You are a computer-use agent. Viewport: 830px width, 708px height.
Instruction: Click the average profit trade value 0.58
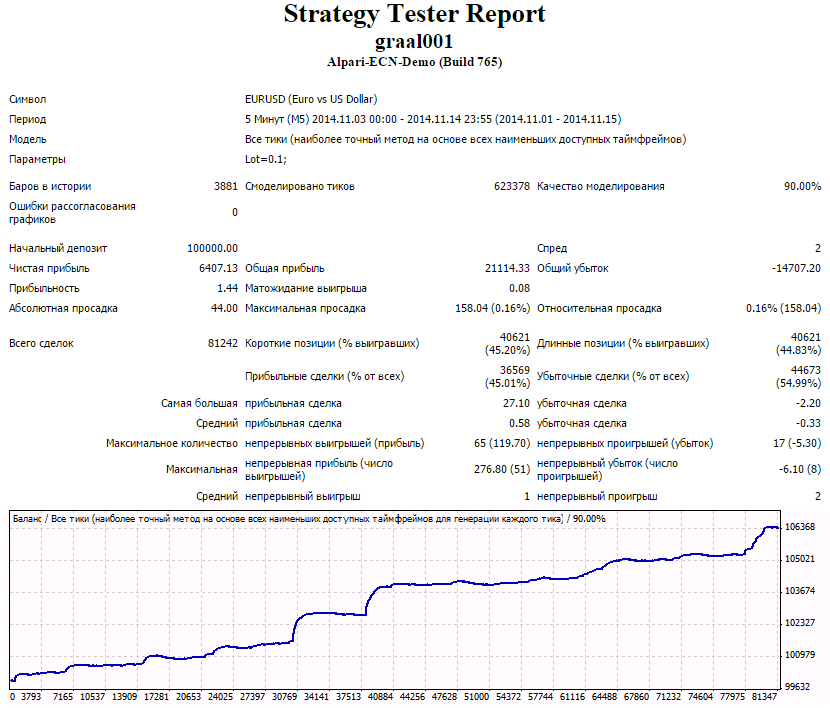[519, 423]
